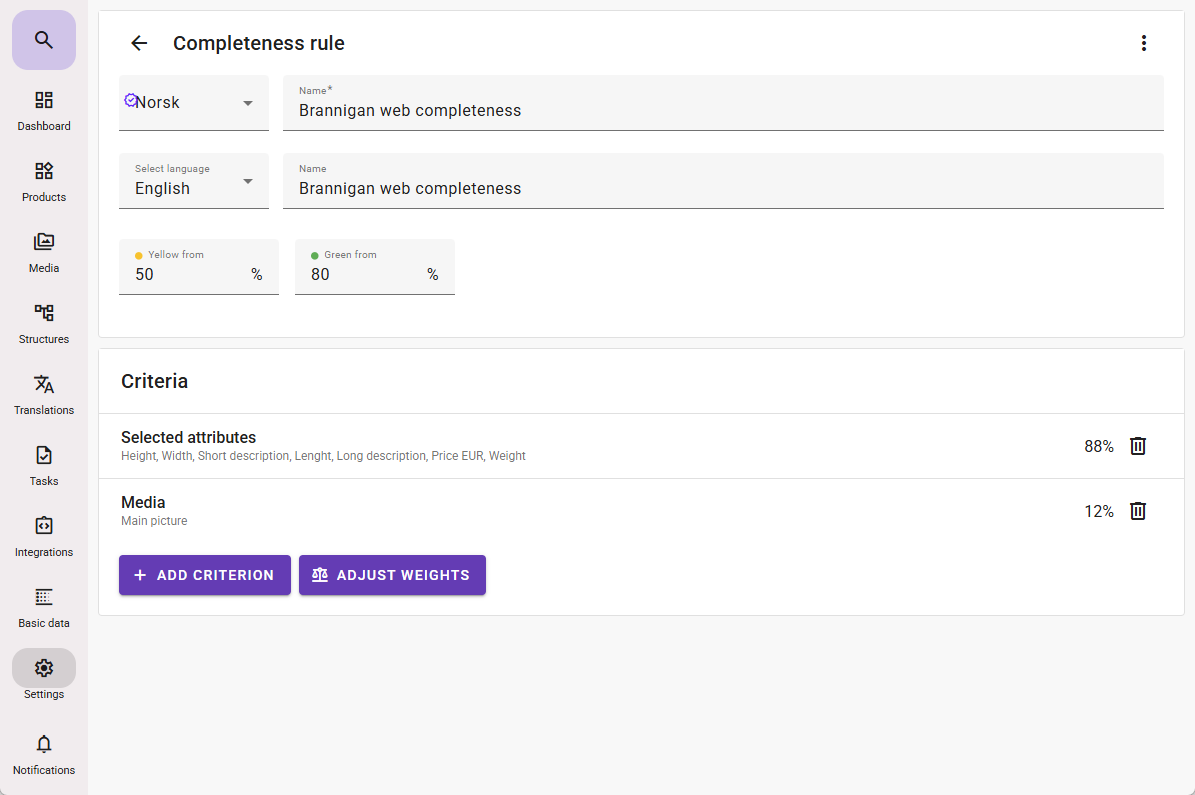The height and width of the screenshot is (795, 1195).
Task: Open the Selected attributes criterion row
Action: [x=500, y=446]
